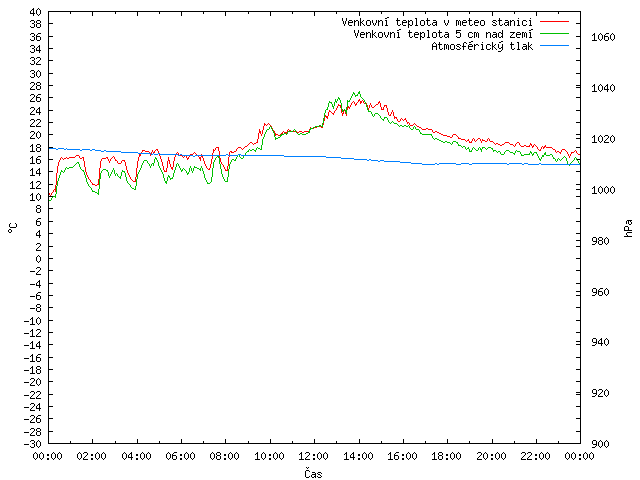Click the legend label 'Venkovní teplota v meteo stanici'

tap(437, 22)
